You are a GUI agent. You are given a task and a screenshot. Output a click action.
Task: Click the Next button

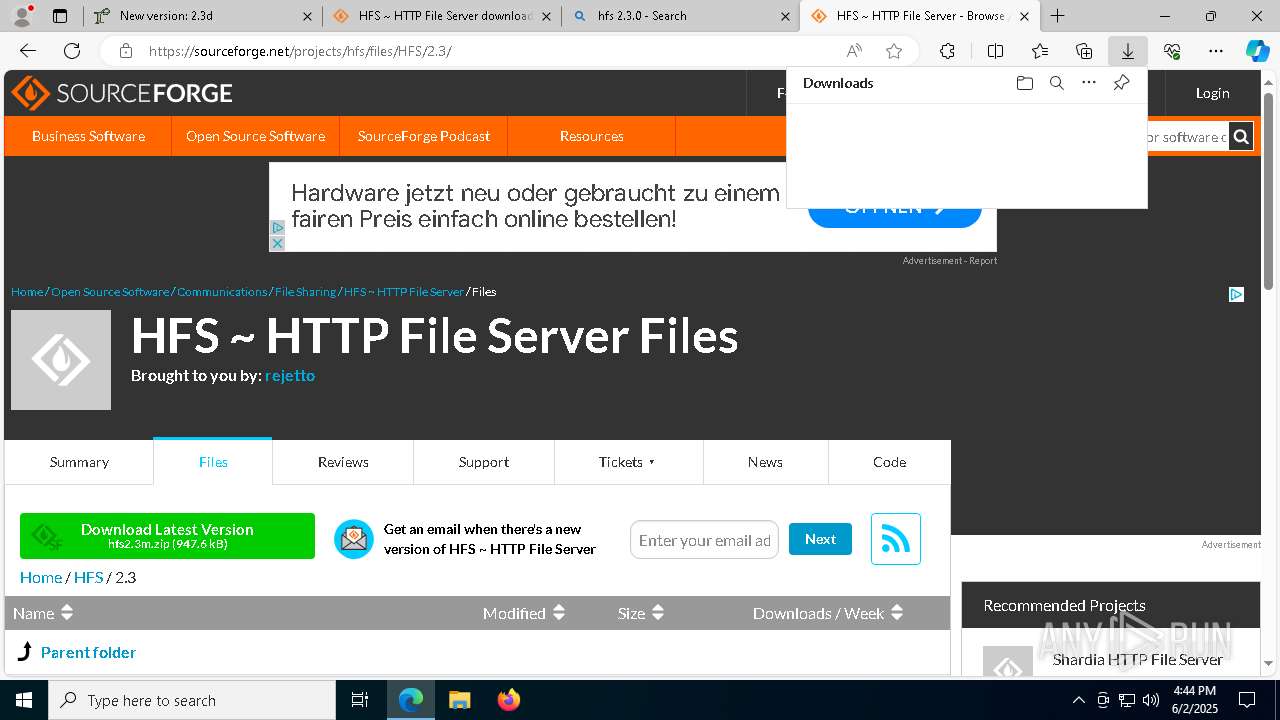820,539
